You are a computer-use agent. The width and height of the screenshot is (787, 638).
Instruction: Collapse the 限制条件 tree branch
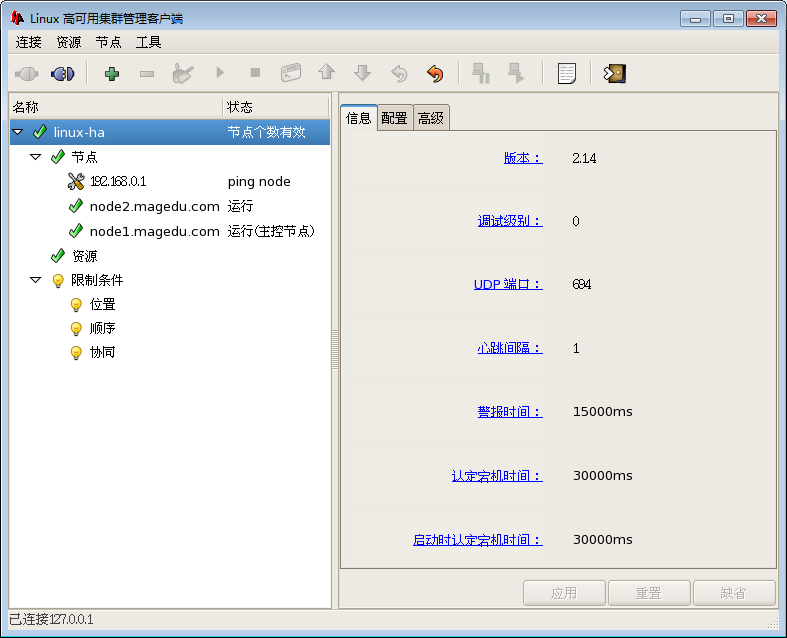pos(36,280)
